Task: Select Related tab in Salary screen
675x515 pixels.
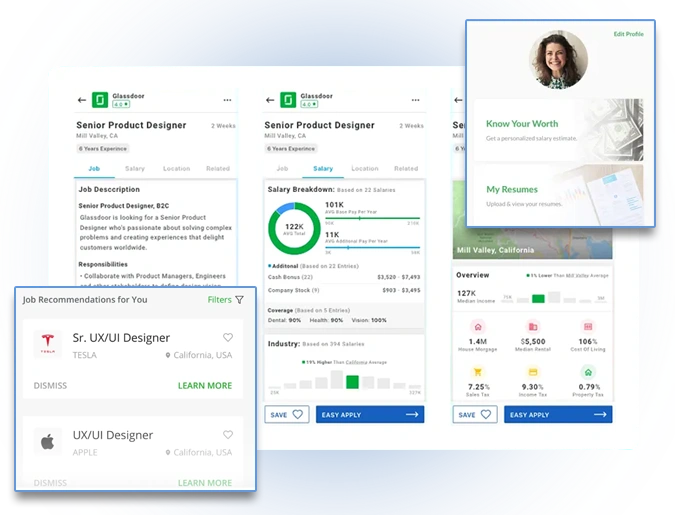Action: tap(406, 169)
